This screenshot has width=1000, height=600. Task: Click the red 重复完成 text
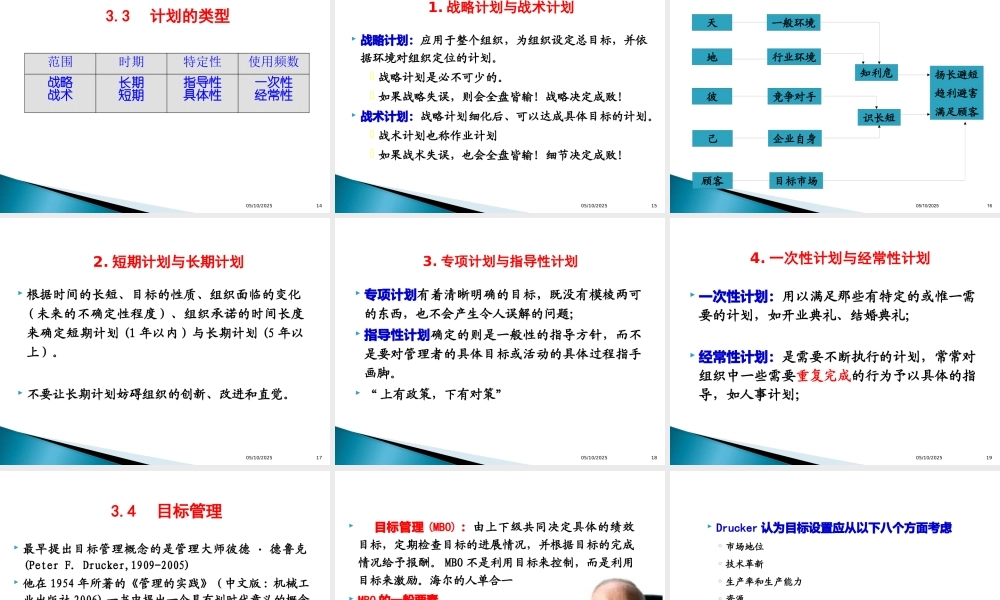pyautogui.click(x=823, y=376)
